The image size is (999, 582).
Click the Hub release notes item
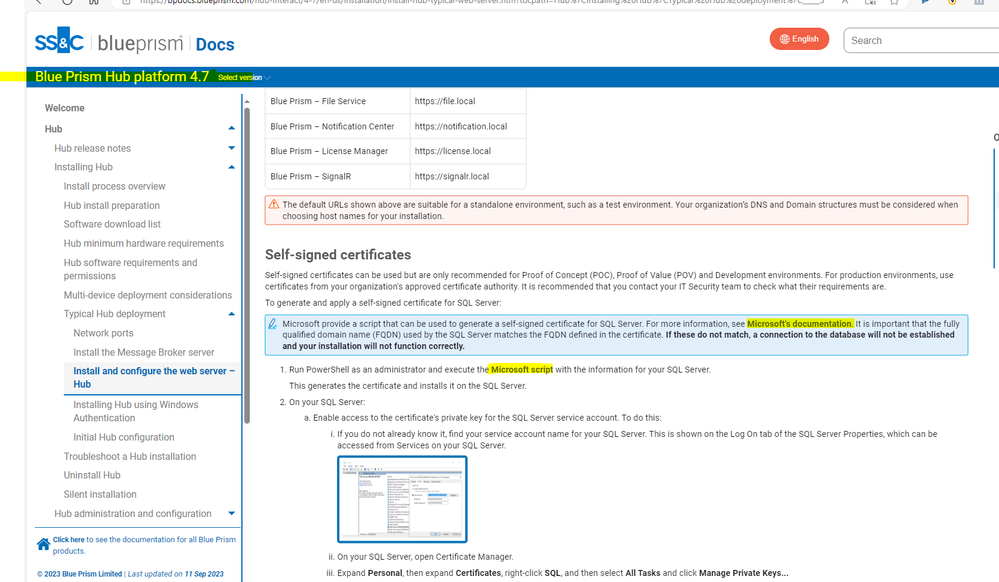[x=92, y=148]
